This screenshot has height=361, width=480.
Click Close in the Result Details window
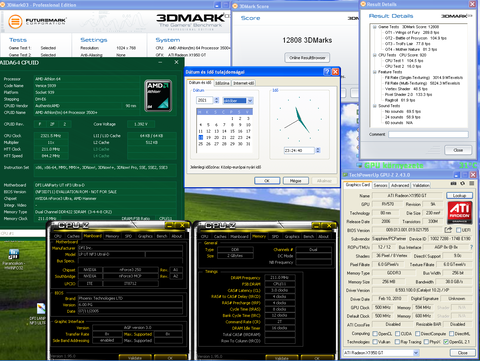point(458,150)
